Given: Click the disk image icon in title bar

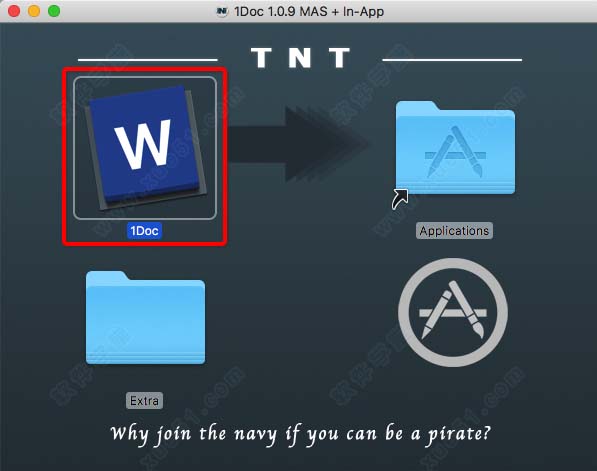Looking at the screenshot, I should [x=222, y=12].
